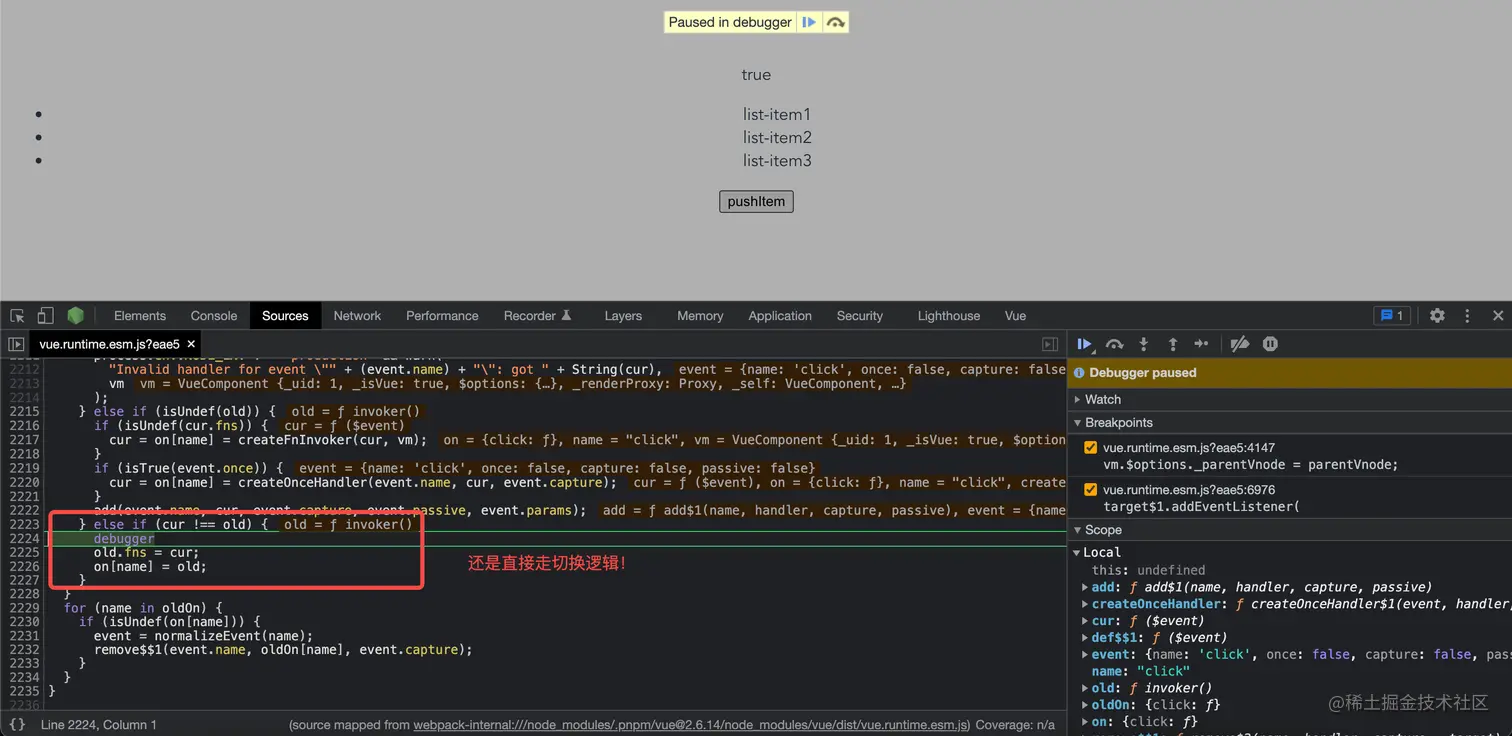Select the name: "click" scope entry
This screenshot has width=1512, height=736.
coord(1141,671)
